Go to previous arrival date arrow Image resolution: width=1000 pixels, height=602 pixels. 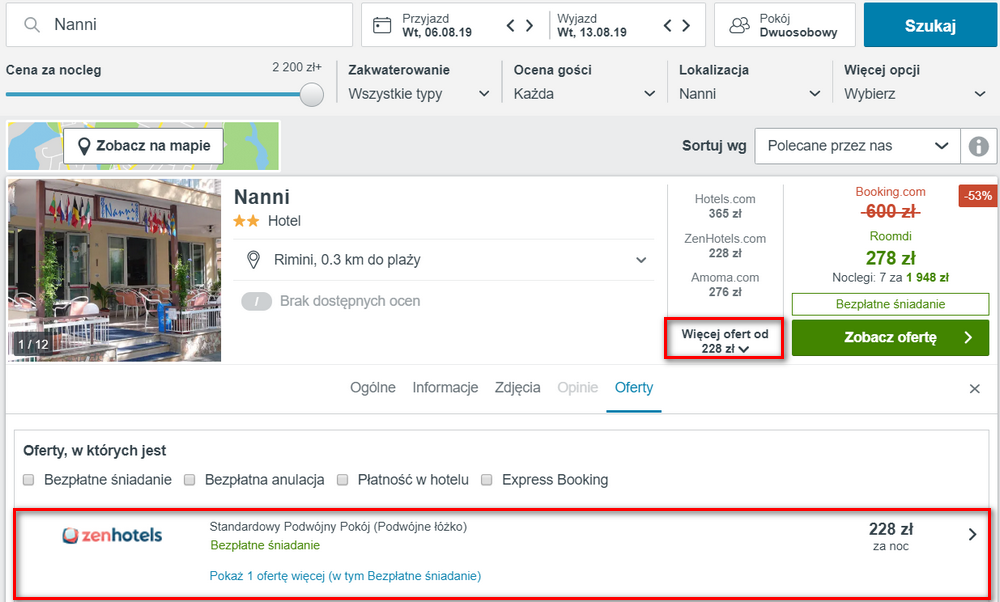pyautogui.click(x=510, y=26)
